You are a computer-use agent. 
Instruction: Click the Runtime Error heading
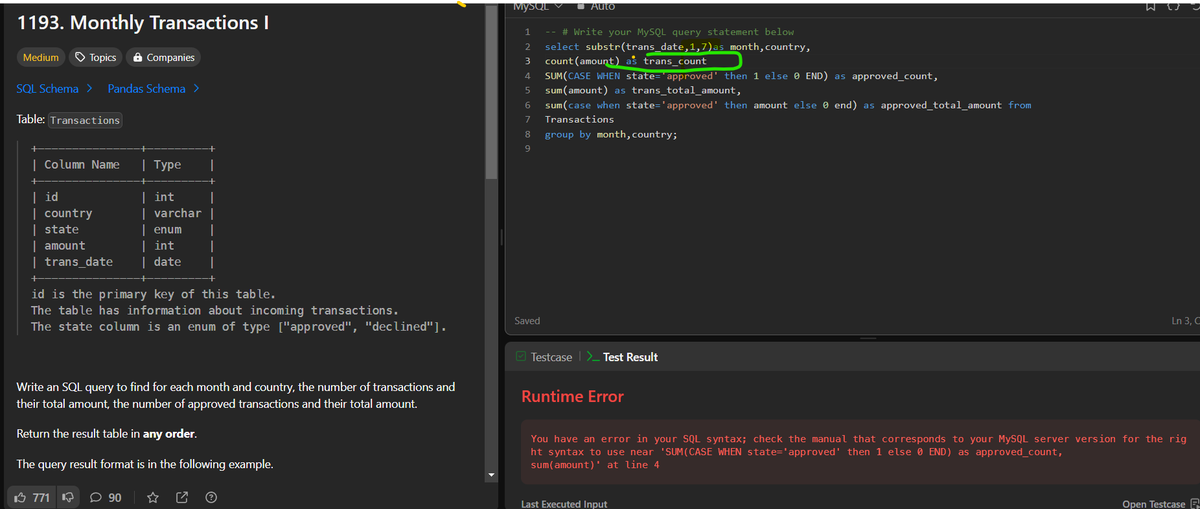pos(573,397)
